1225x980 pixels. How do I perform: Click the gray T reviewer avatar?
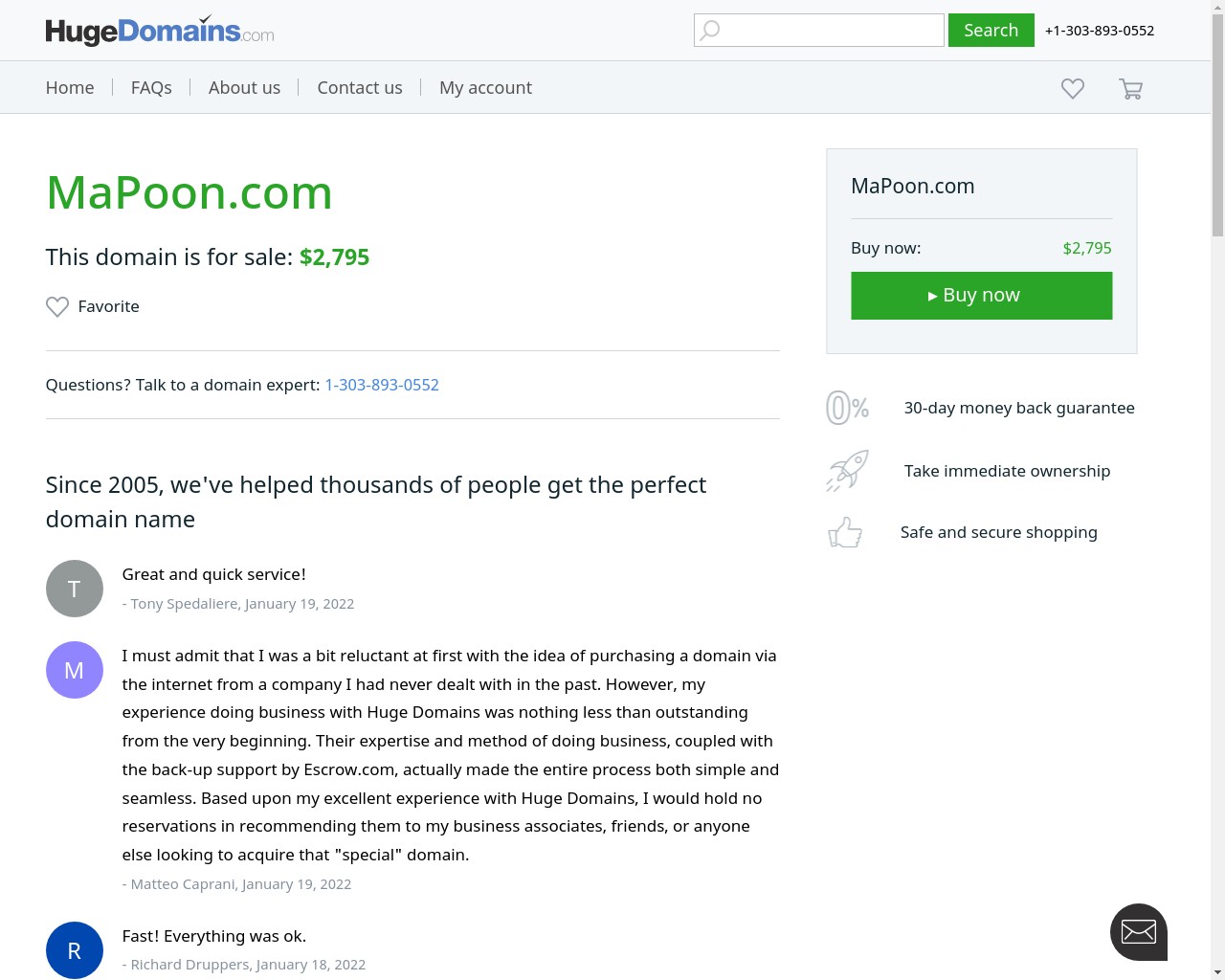[75, 589]
